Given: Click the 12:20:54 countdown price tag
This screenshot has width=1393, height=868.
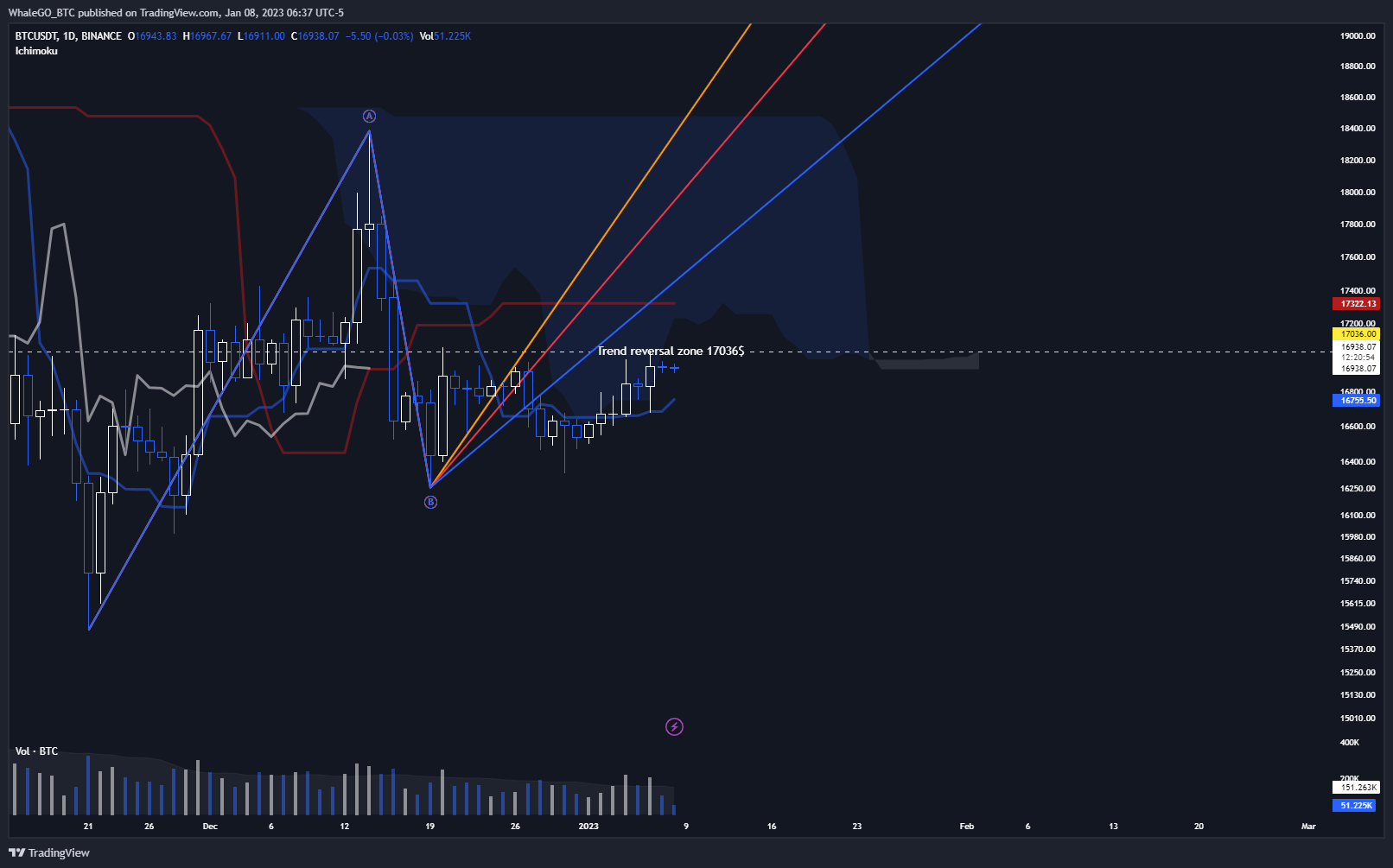Looking at the screenshot, I should pos(1358,358).
